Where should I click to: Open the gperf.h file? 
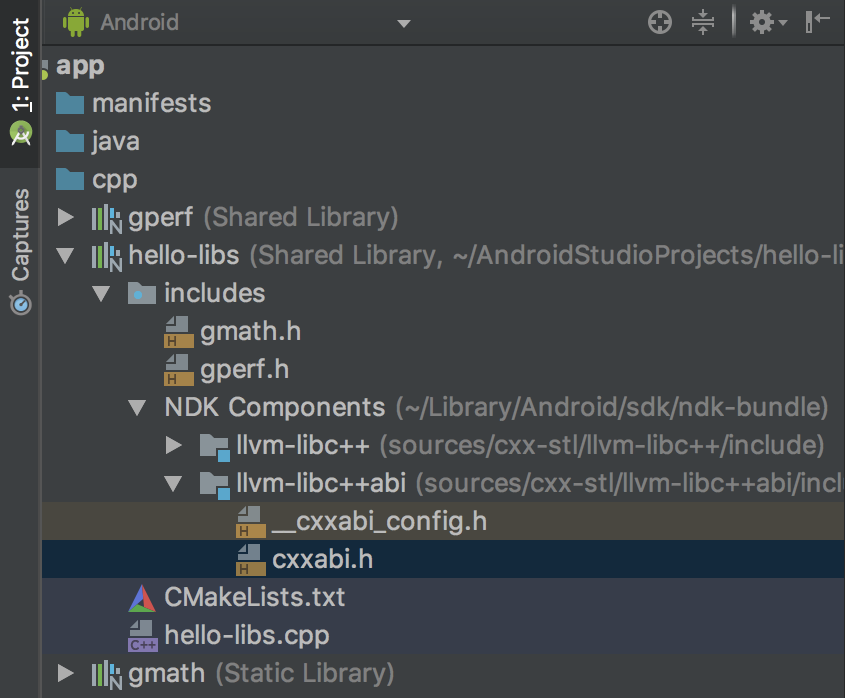[245, 370]
